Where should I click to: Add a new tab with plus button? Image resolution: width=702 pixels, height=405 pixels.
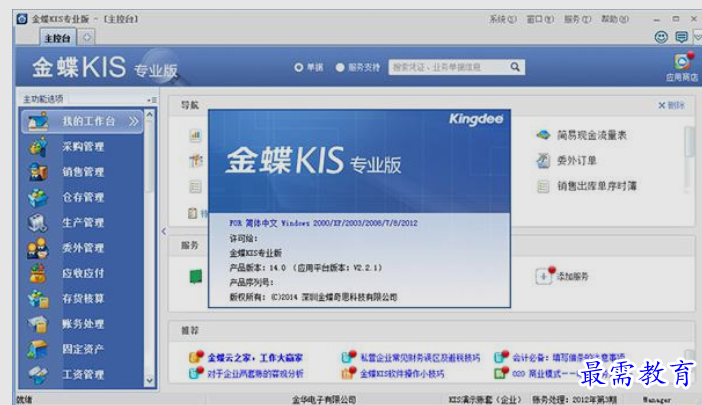tap(86, 38)
